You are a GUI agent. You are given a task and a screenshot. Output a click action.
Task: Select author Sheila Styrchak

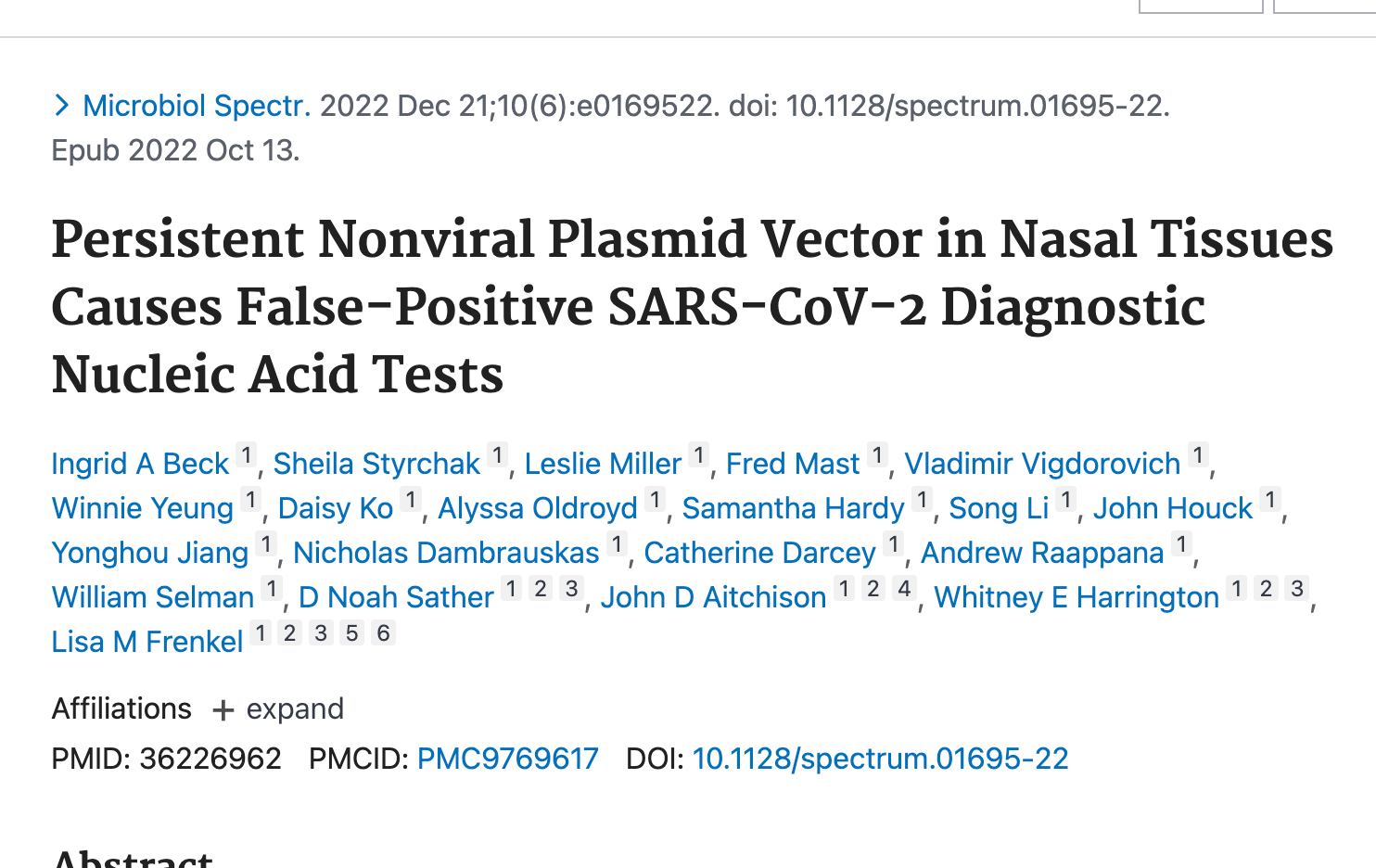click(376, 464)
